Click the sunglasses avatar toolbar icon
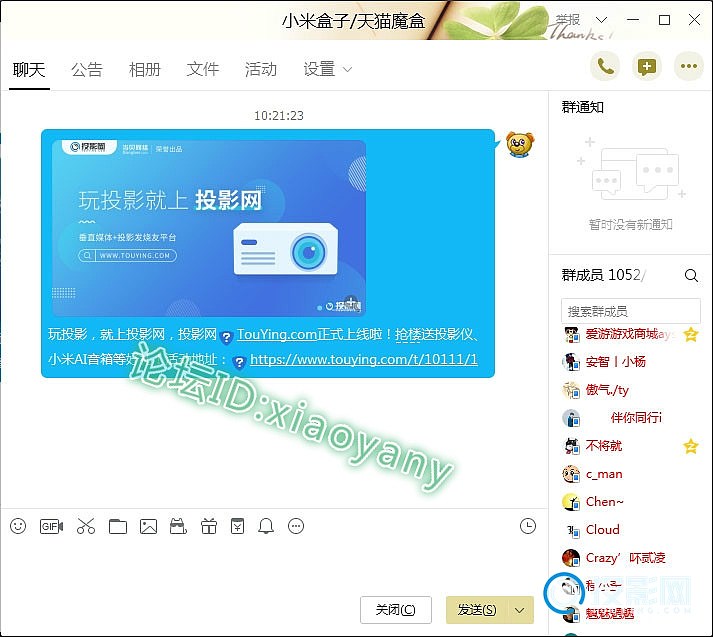Screen dimensions: 713x637 pos(178,527)
